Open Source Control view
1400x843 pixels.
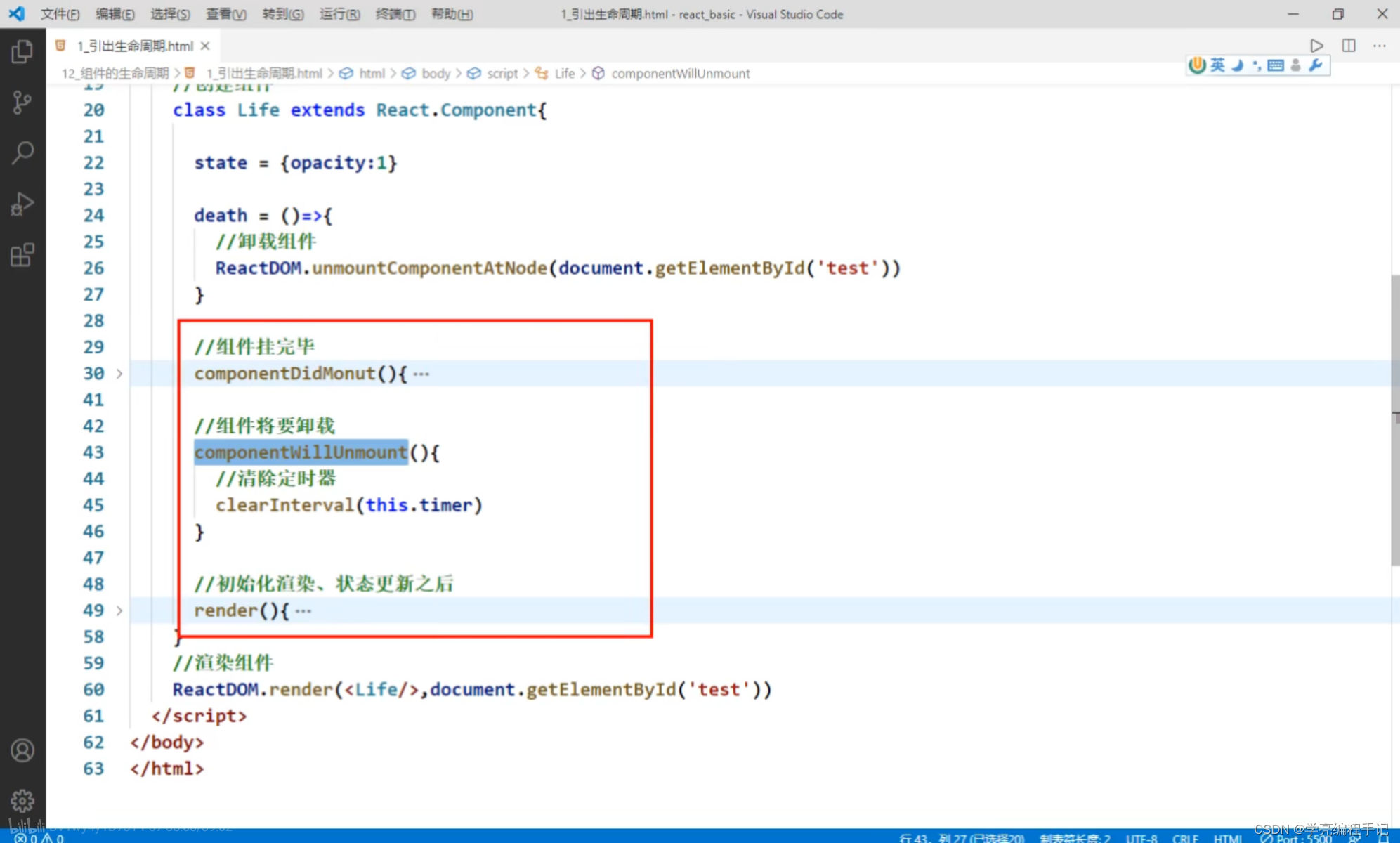click(22, 103)
